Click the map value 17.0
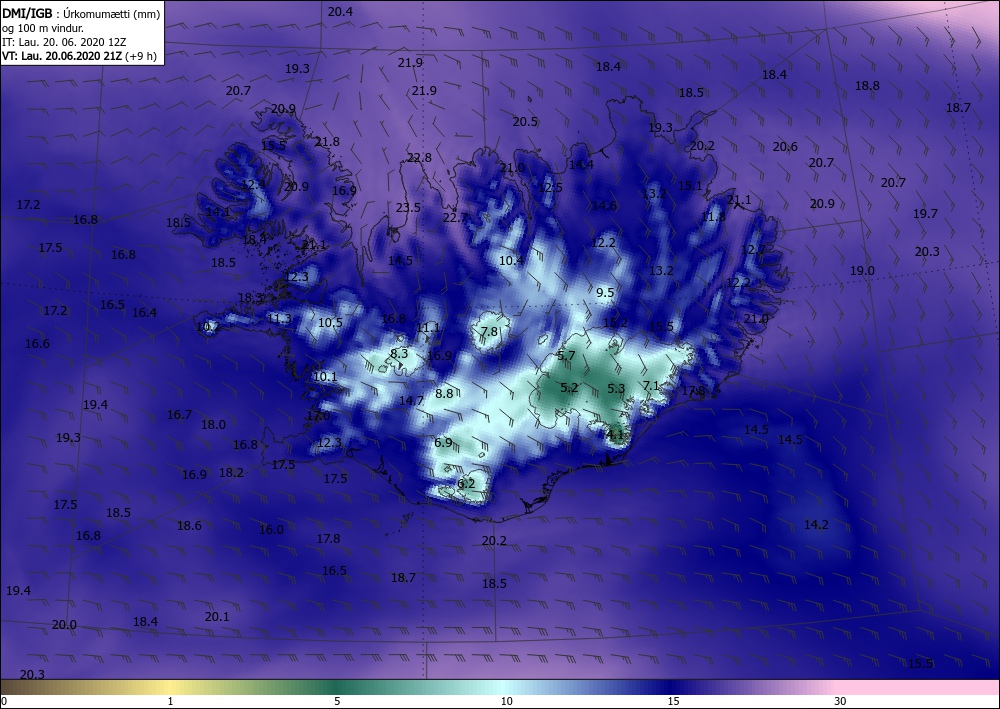This screenshot has height=709, width=1000. [x=318, y=416]
